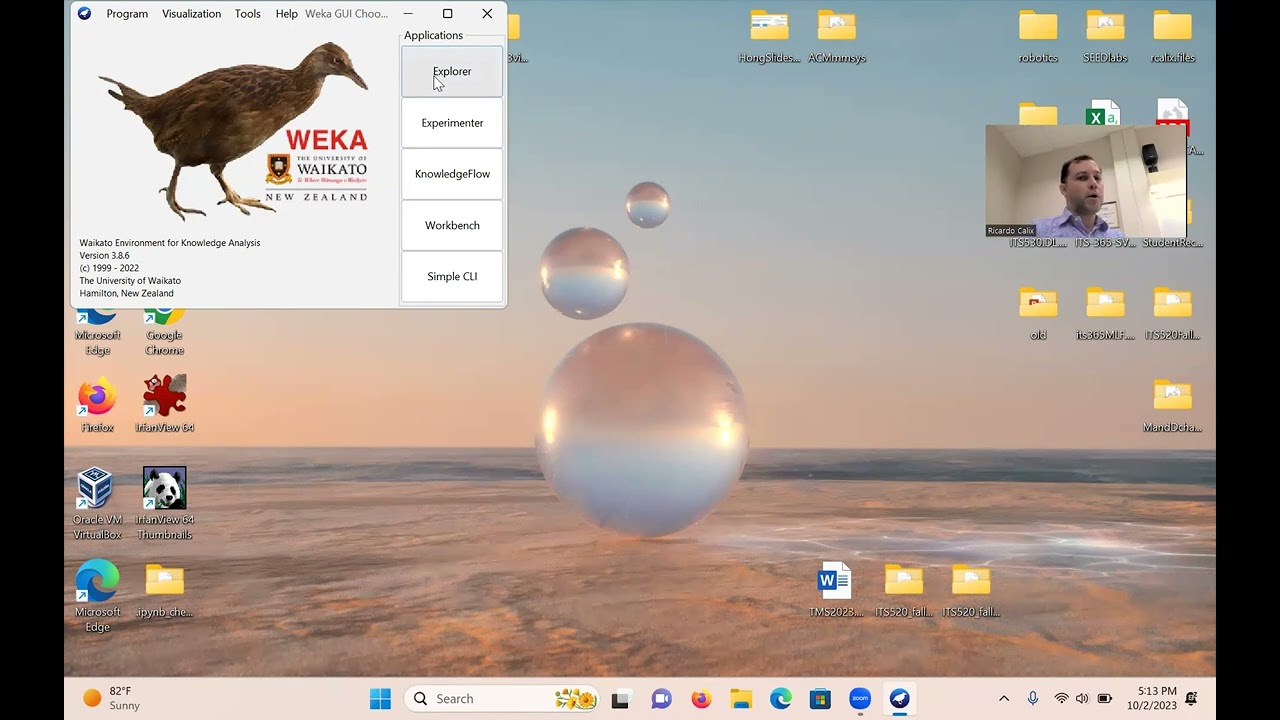Click the Ricardo Calix webcam video
The height and width of the screenshot is (720, 1280).
click(x=1085, y=181)
